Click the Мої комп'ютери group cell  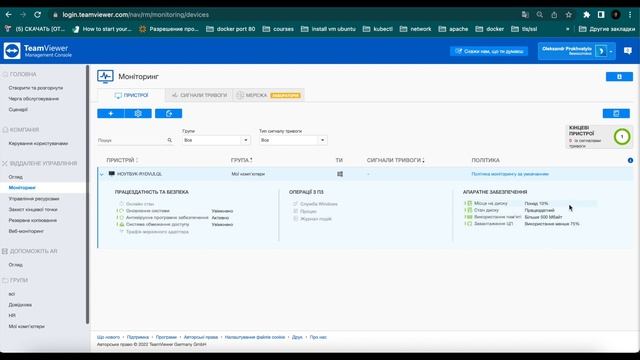[248, 174]
